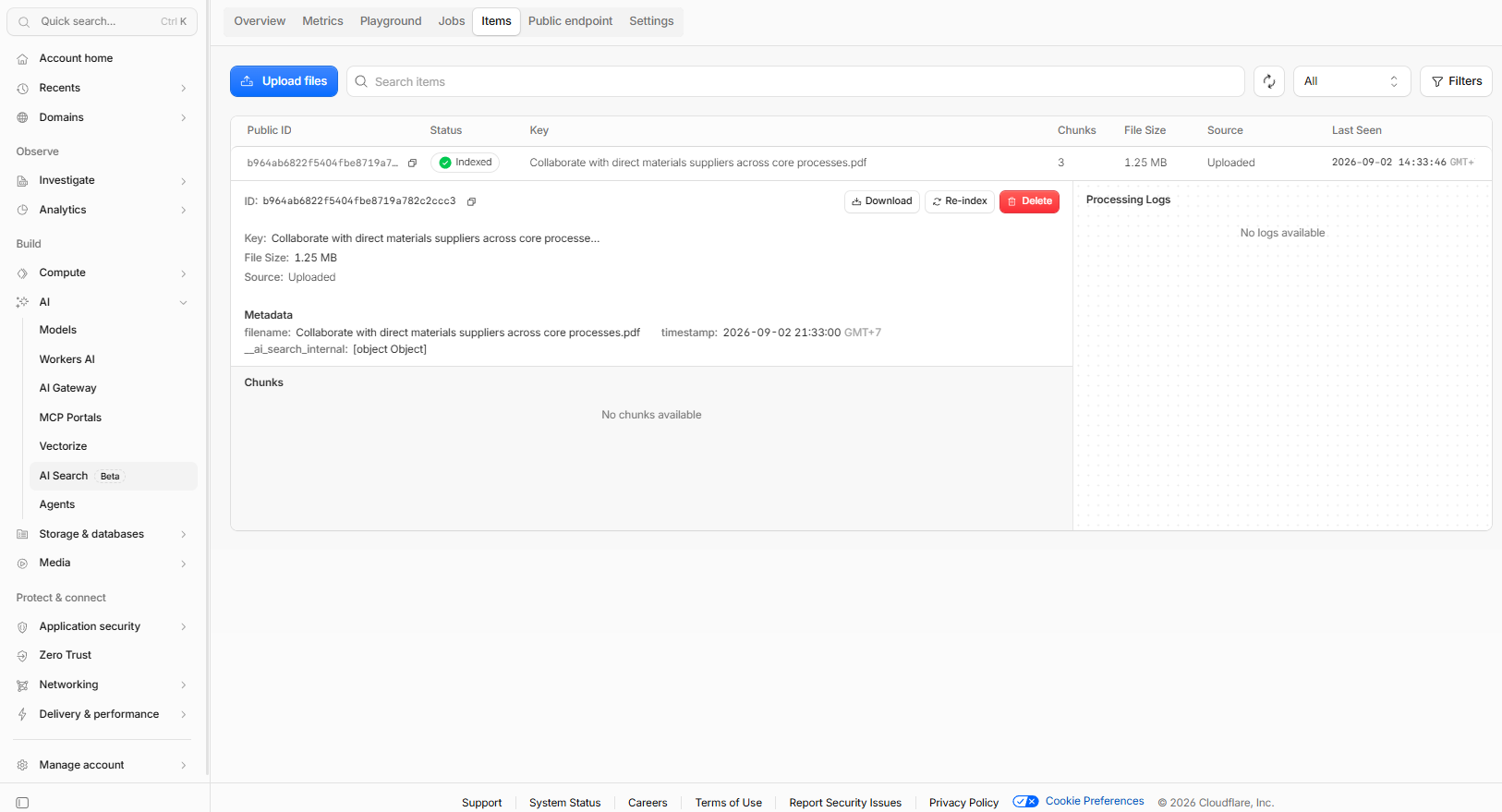Expand the Storage & databases chevron
The image size is (1502, 812).
(184, 535)
